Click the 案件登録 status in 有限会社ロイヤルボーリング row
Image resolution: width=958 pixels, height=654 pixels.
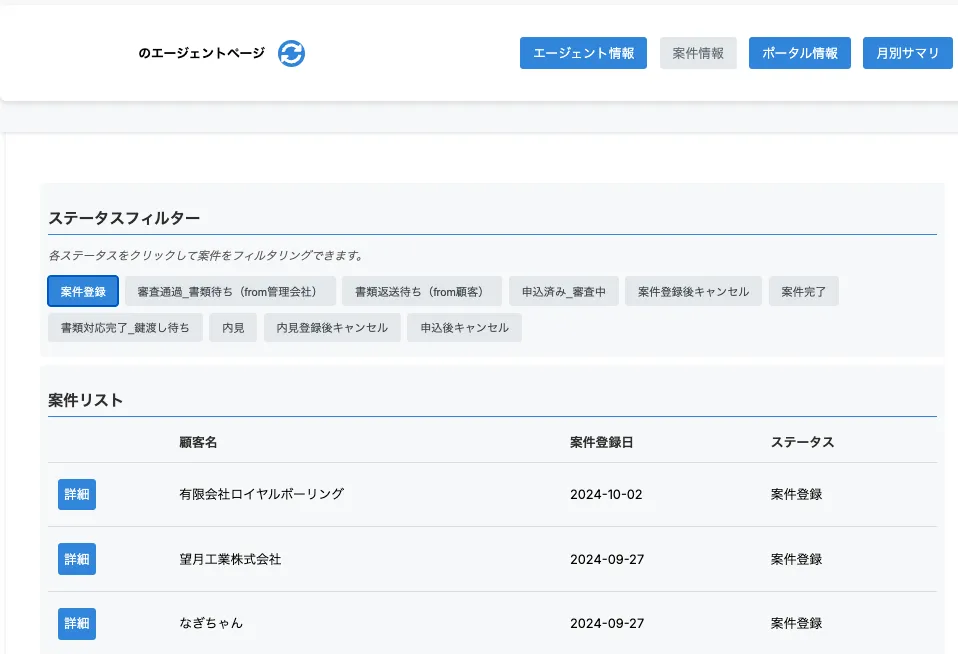coord(796,494)
